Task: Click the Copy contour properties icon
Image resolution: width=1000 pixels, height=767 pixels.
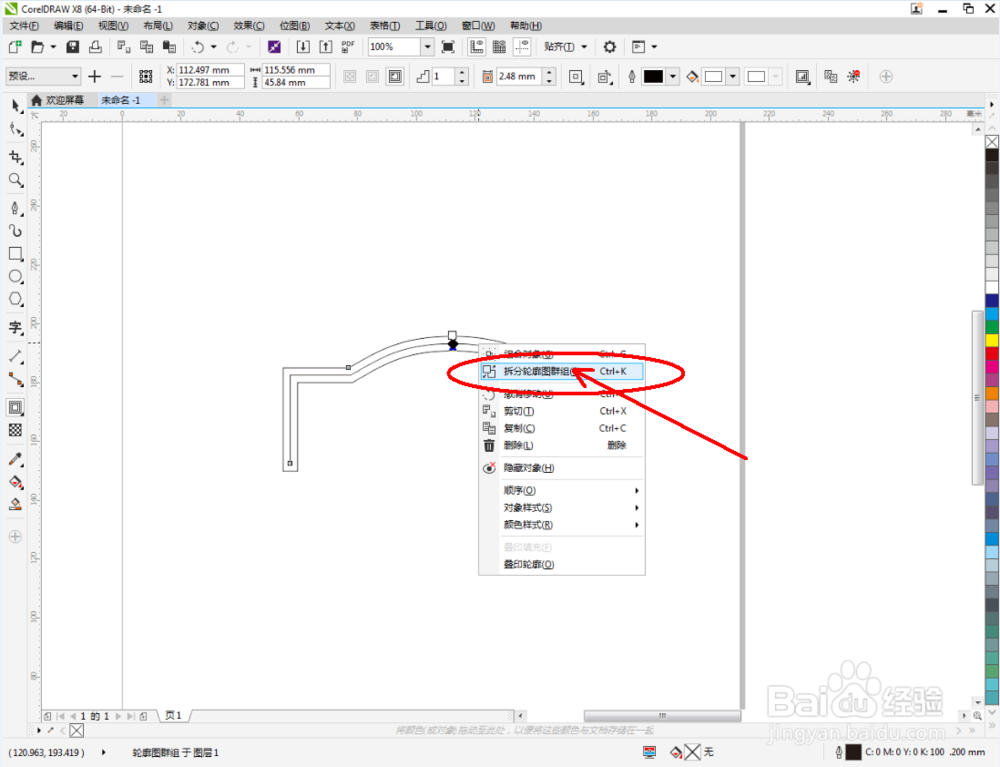Action: (830, 77)
